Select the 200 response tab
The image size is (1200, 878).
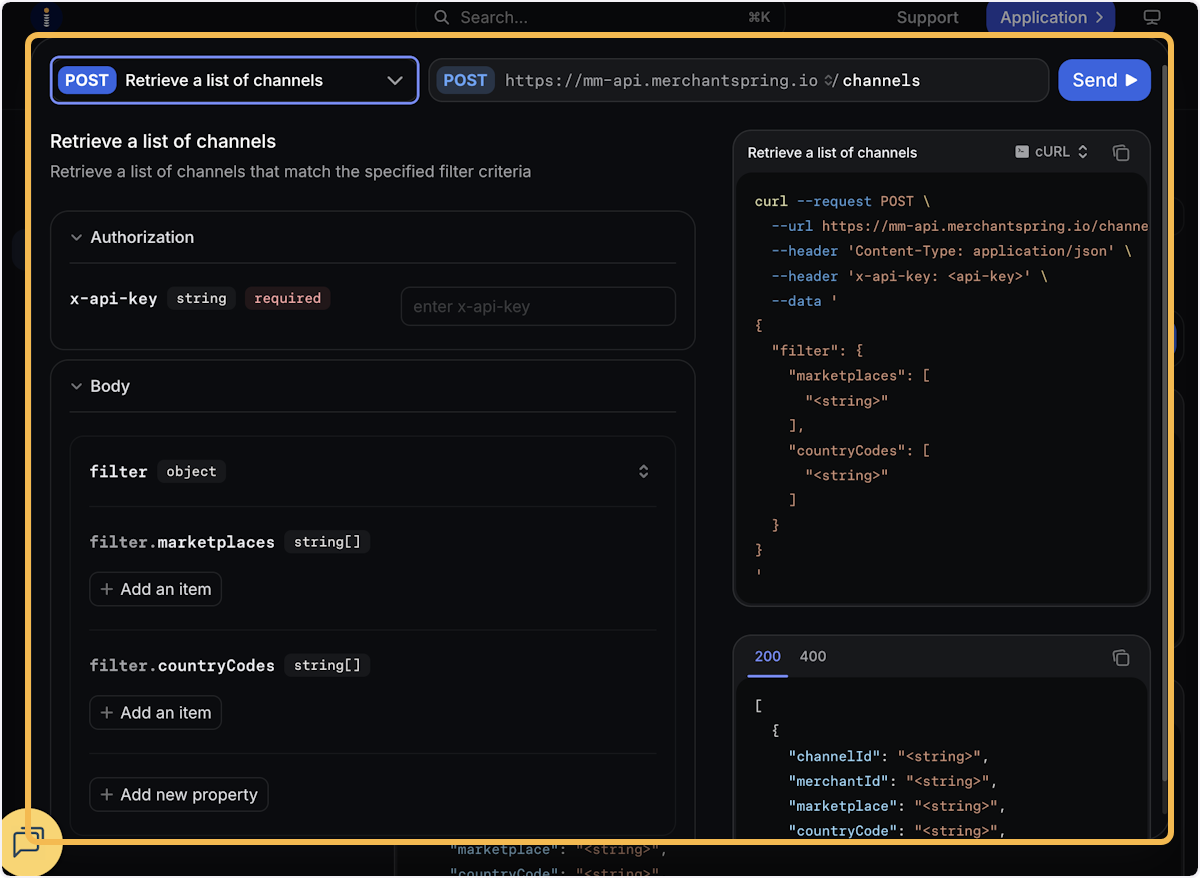click(768, 657)
